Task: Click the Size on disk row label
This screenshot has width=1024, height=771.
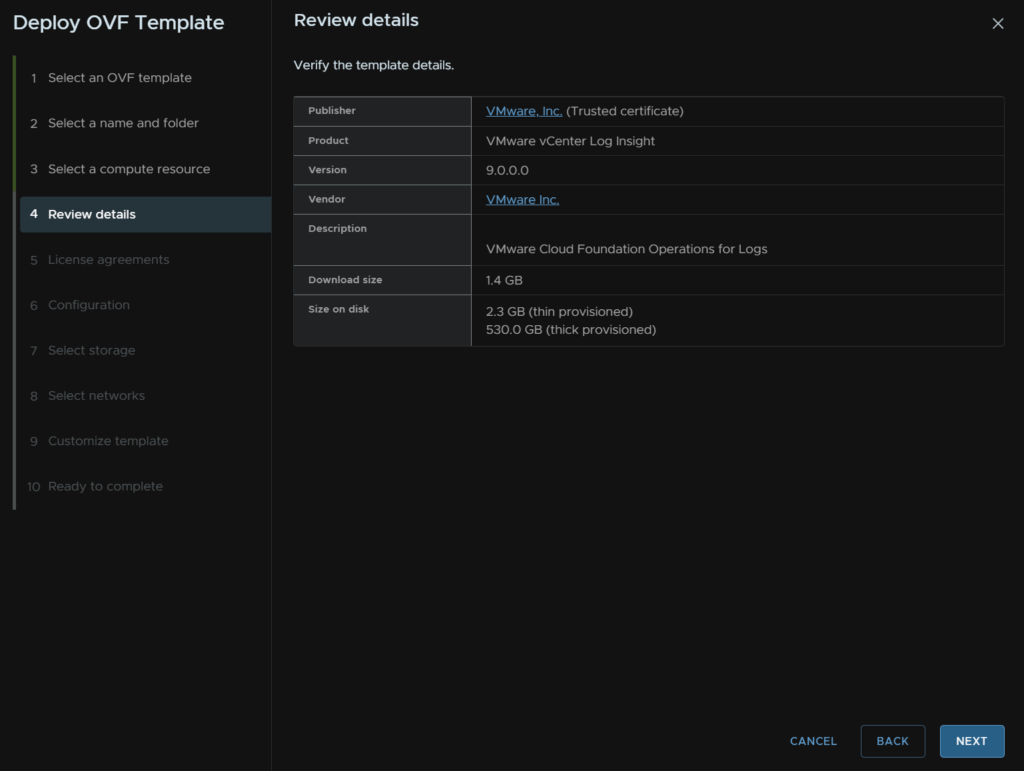Action: 338,309
